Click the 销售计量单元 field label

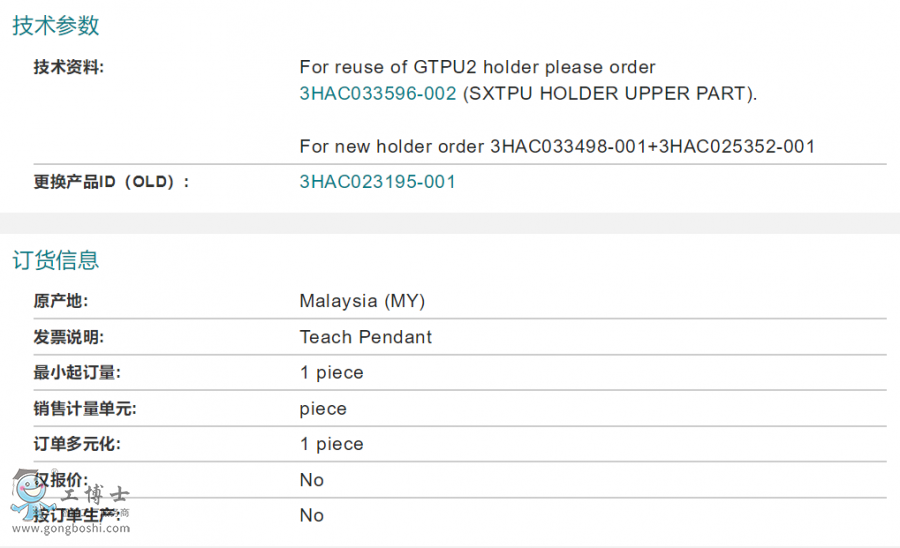tap(84, 409)
